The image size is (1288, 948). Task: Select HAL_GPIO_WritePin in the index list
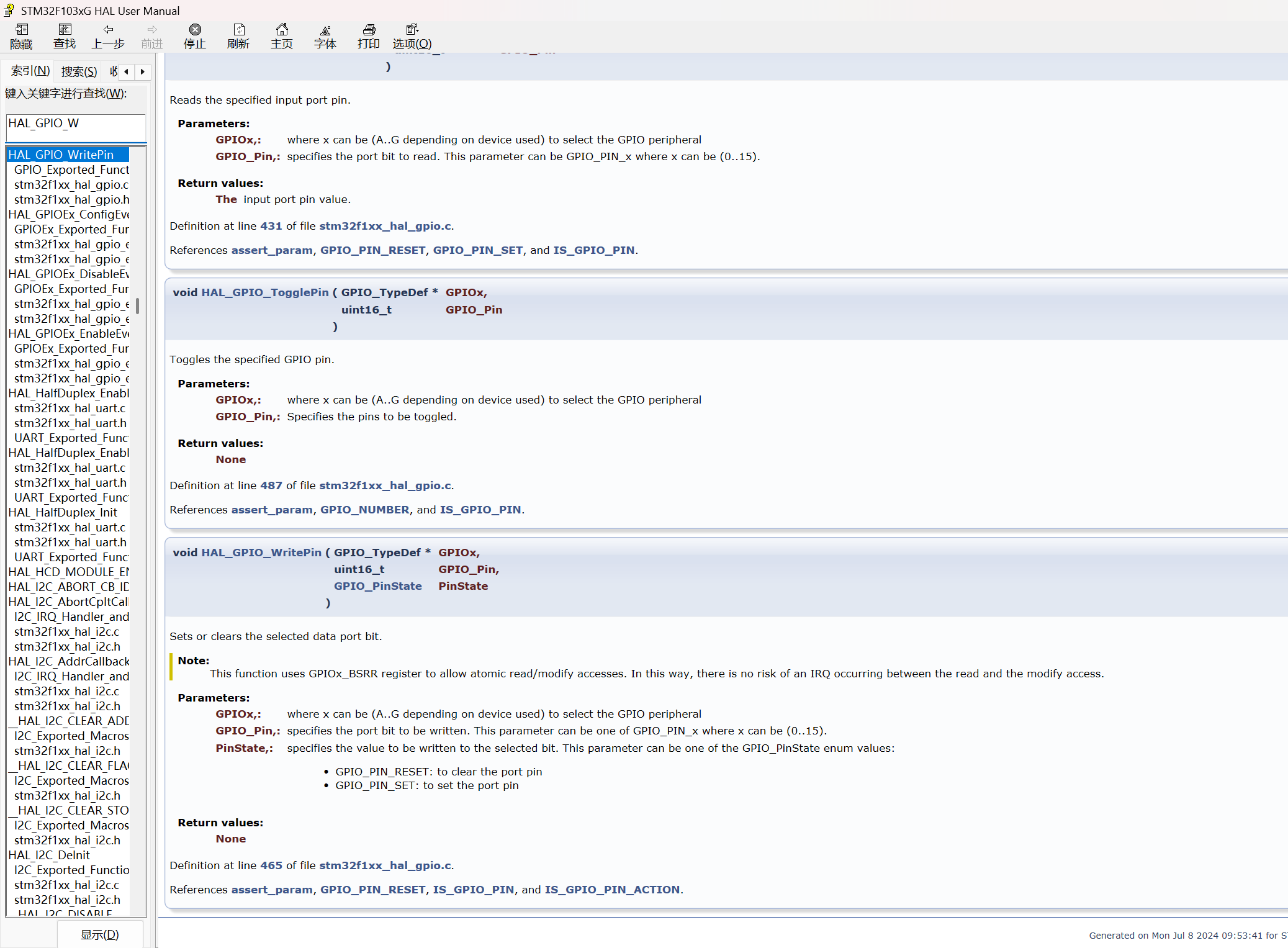point(68,155)
